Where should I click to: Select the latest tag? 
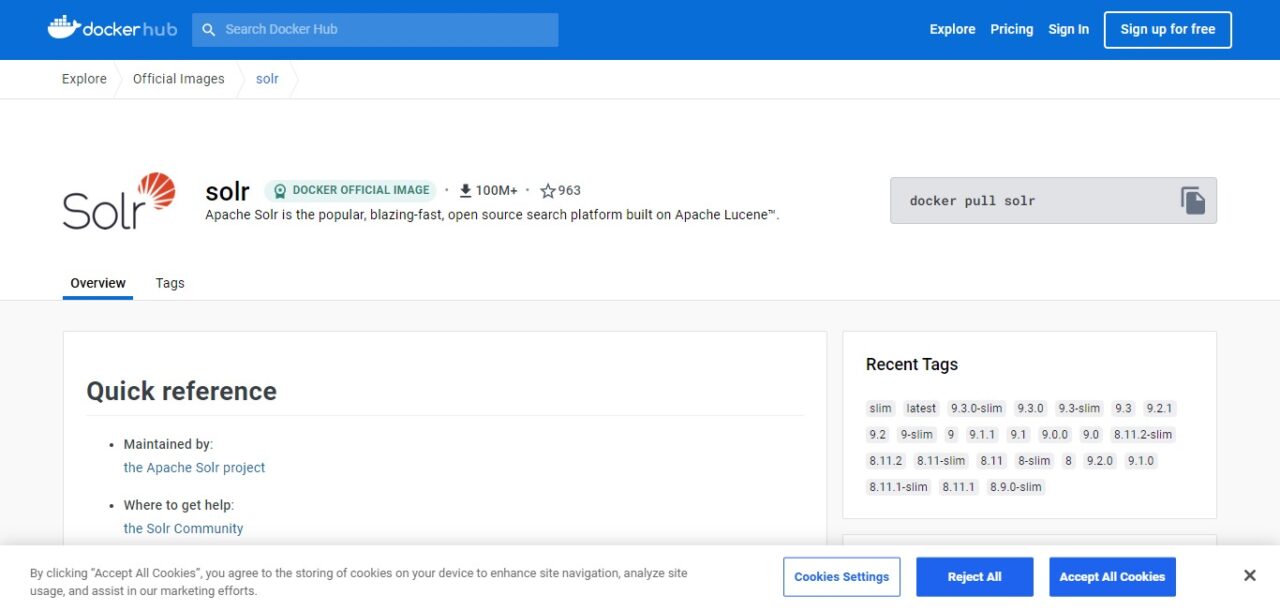(921, 408)
